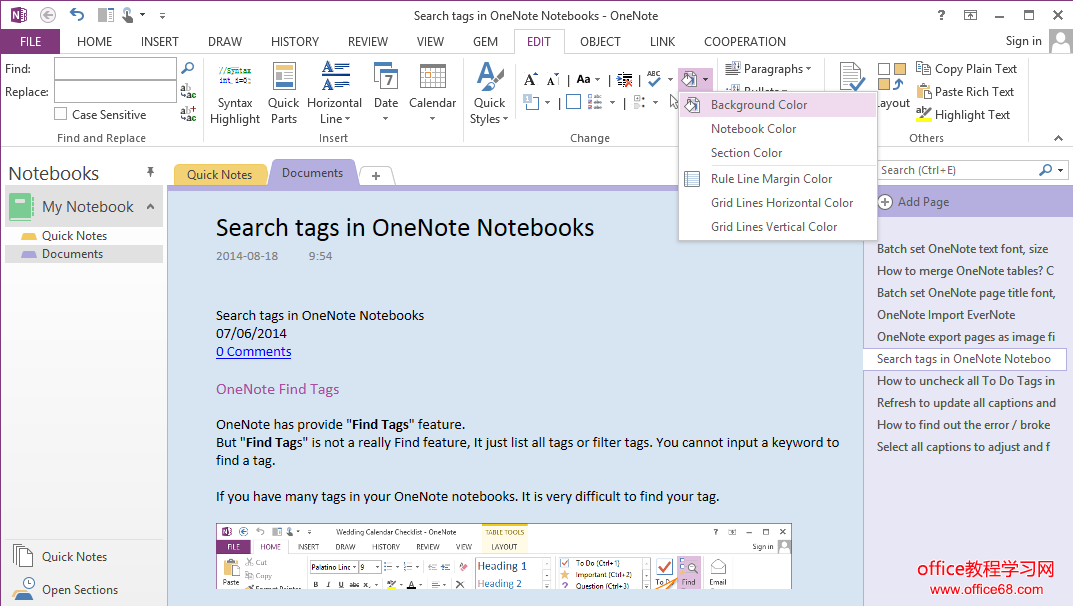Click the Add Page button

(913, 202)
